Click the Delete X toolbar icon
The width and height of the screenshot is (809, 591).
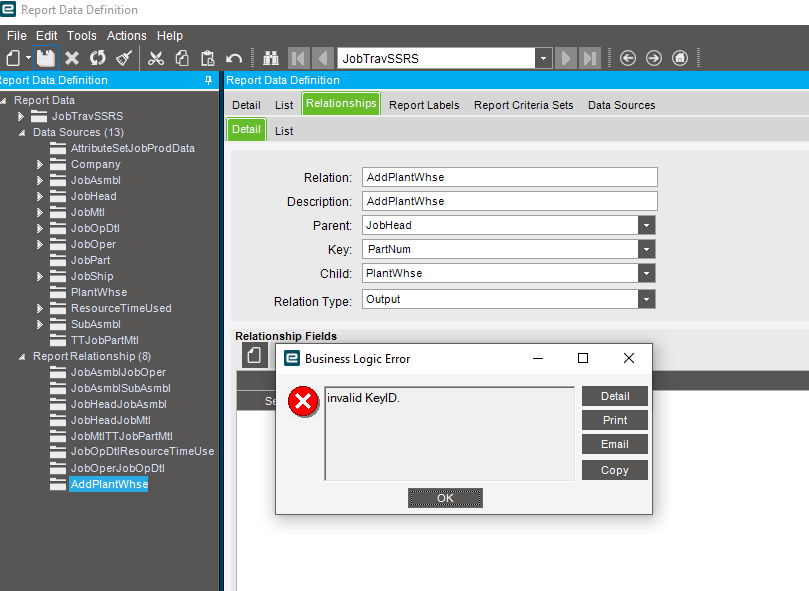tap(72, 58)
